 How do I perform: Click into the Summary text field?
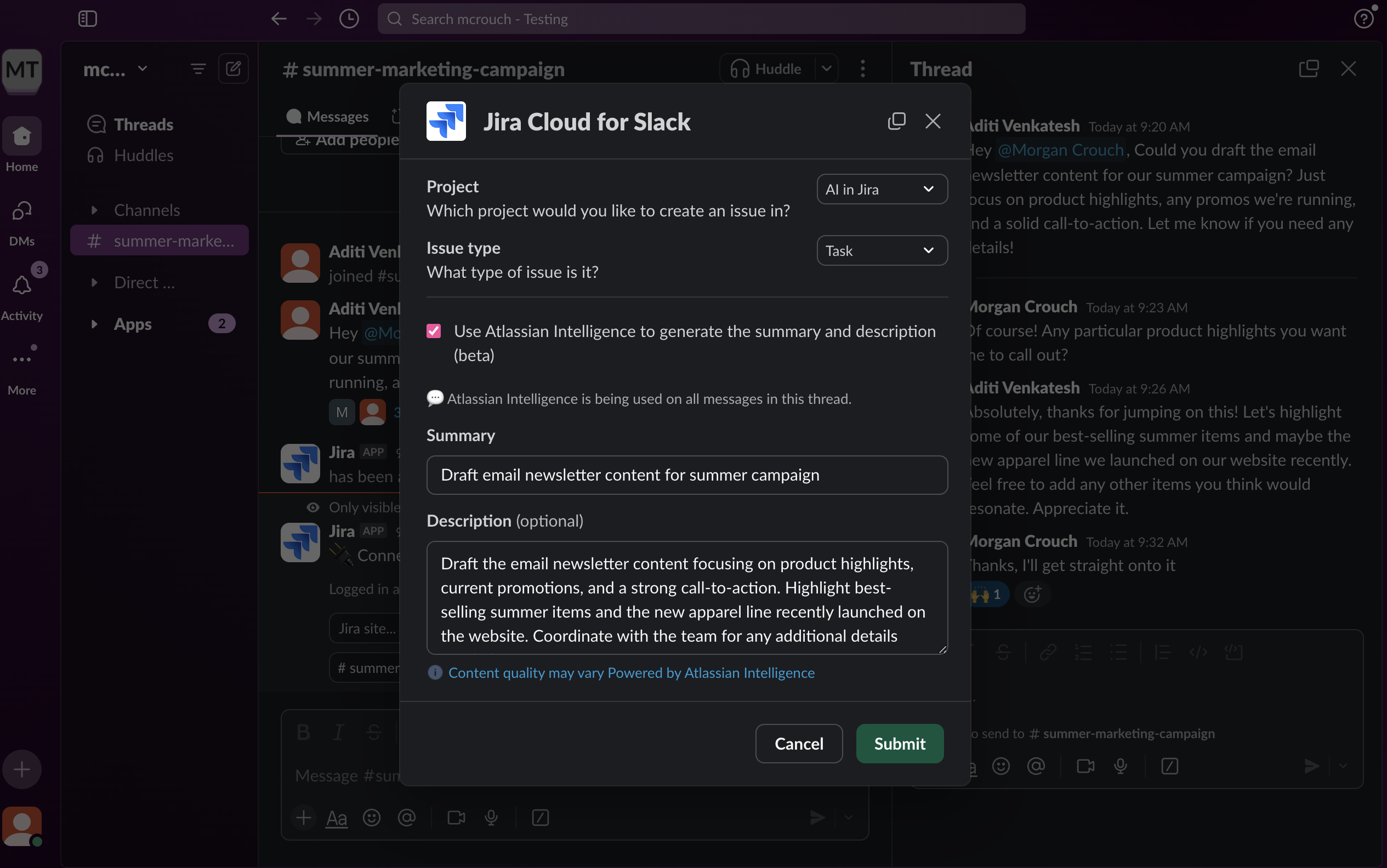point(687,475)
